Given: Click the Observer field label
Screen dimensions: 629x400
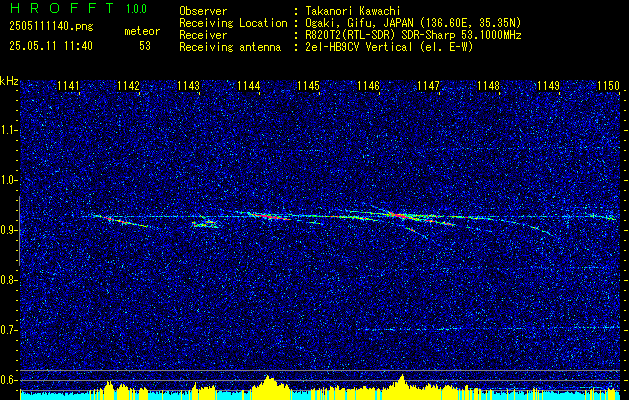Looking at the screenshot, I should tap(203, 11).
